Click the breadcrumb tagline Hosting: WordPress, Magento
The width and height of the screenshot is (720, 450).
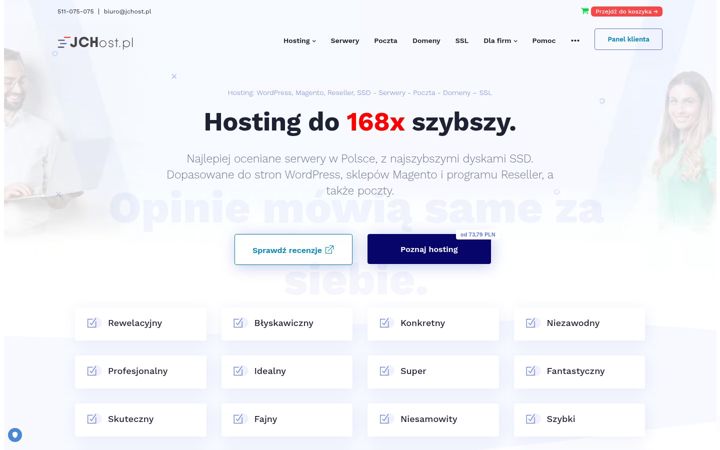tap(360, 93)
